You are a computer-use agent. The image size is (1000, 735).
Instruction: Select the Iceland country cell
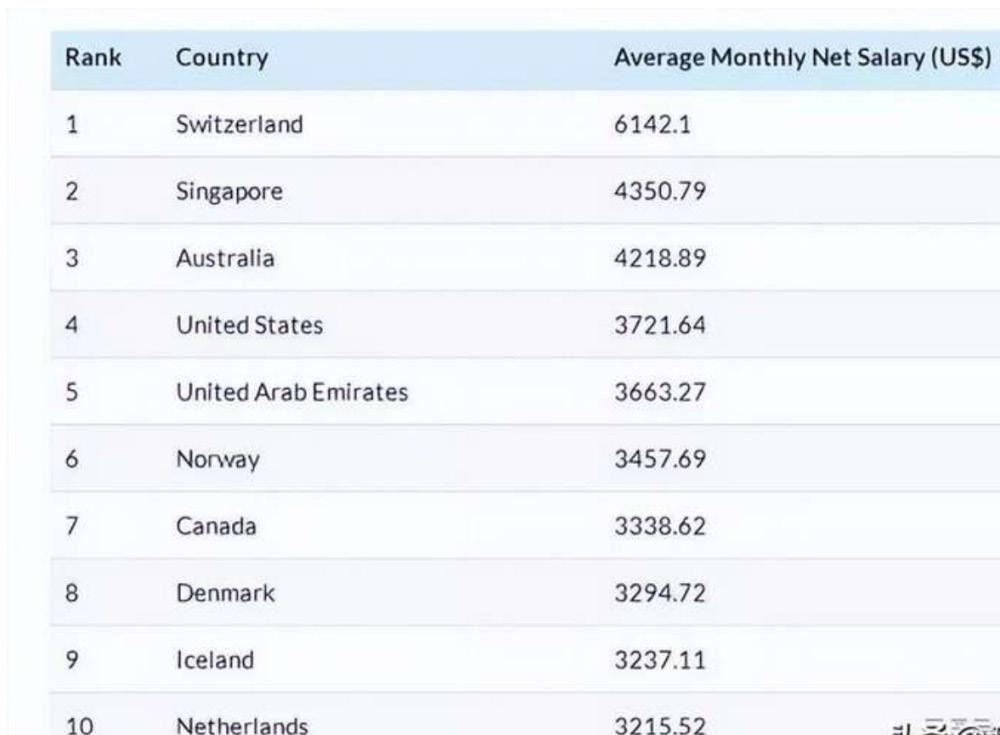coord(215,661)
